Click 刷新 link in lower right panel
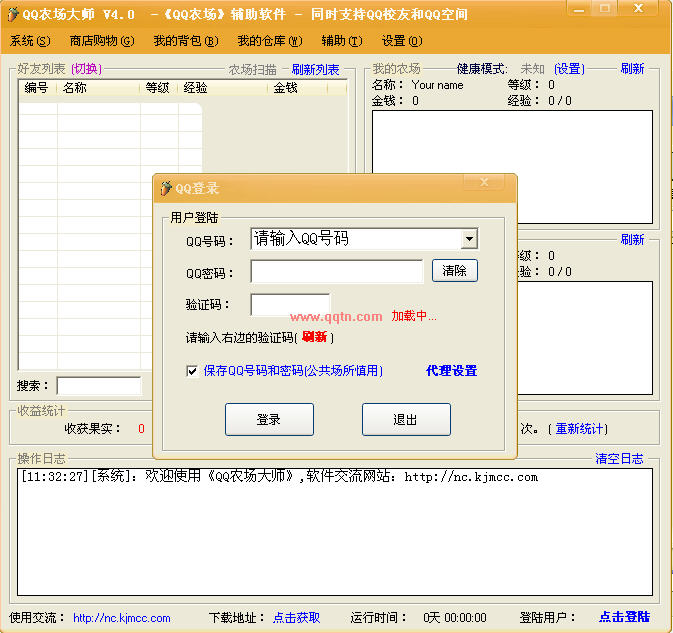673x633 pixels. click(x=632, y=239)
